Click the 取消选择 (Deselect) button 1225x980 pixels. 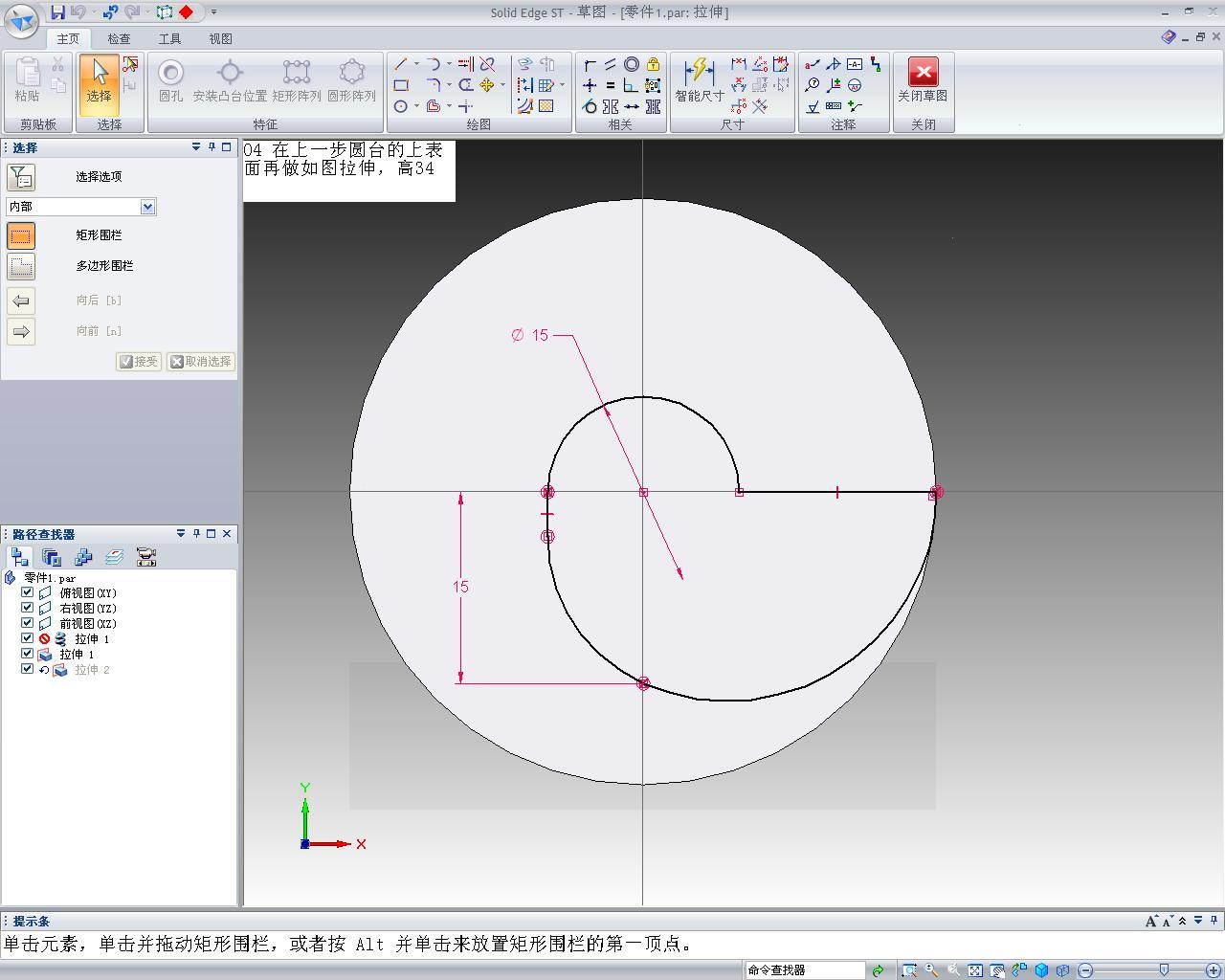[200, 362]
